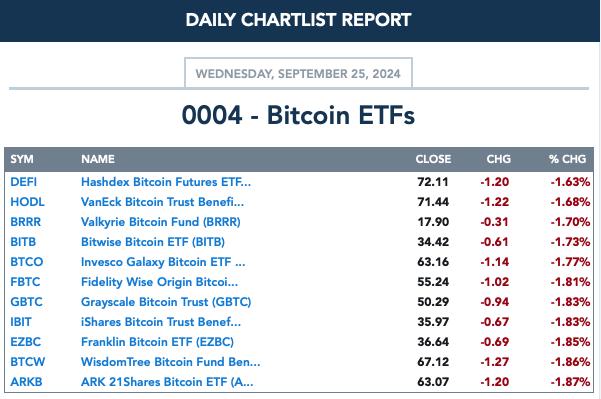Screen dimensions: 601x399
Task: Open Bitwise Bitcoin ETF (BITB) name link
Action: [153, 242]
